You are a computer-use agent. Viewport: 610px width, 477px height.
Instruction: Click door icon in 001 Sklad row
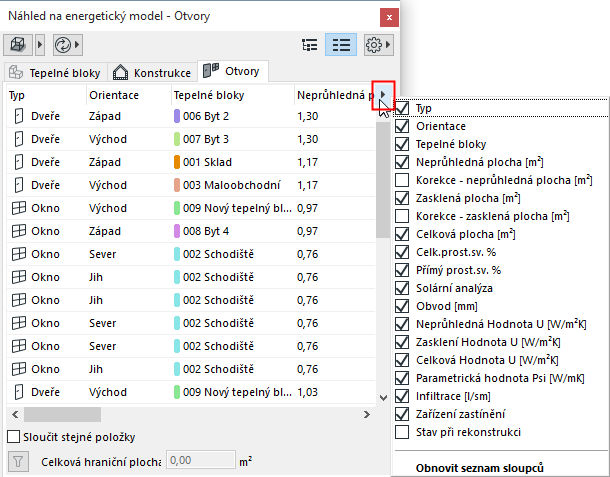pyautogui.click(x=19, y=162)
